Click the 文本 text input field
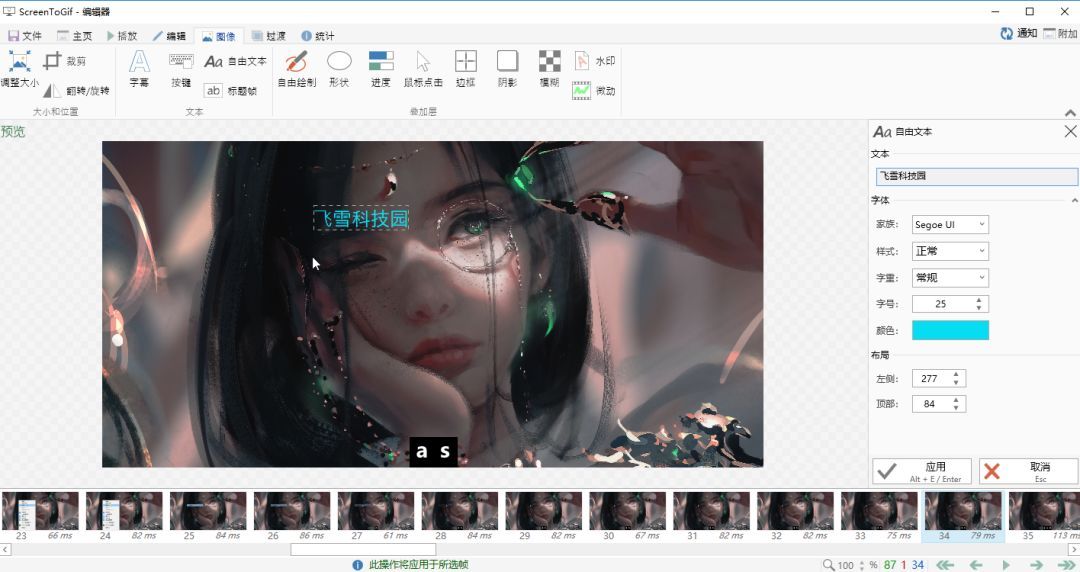 [x=976, y=176]
